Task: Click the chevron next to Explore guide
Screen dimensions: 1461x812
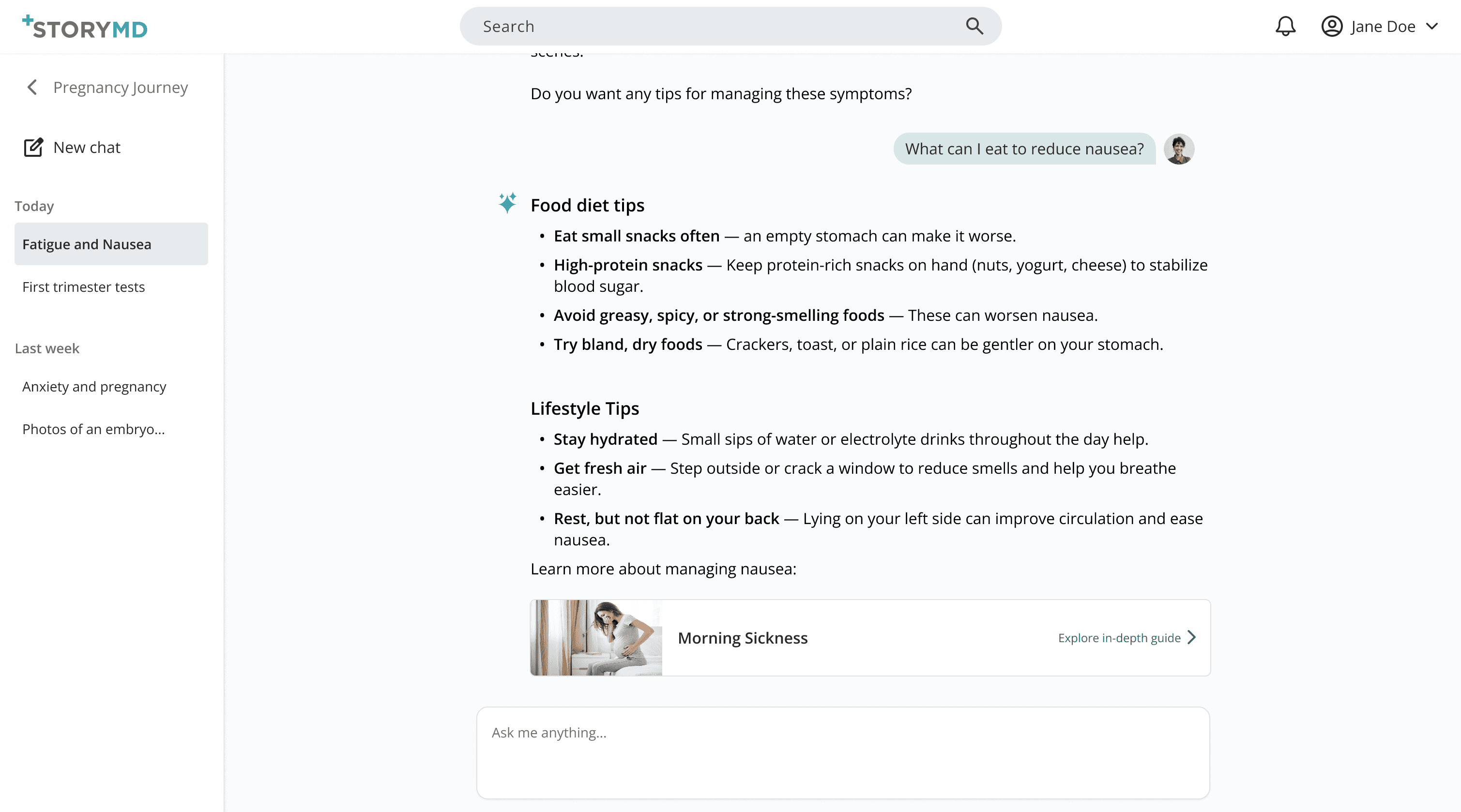Action: pyautogui.click(x=1191, y=637)
